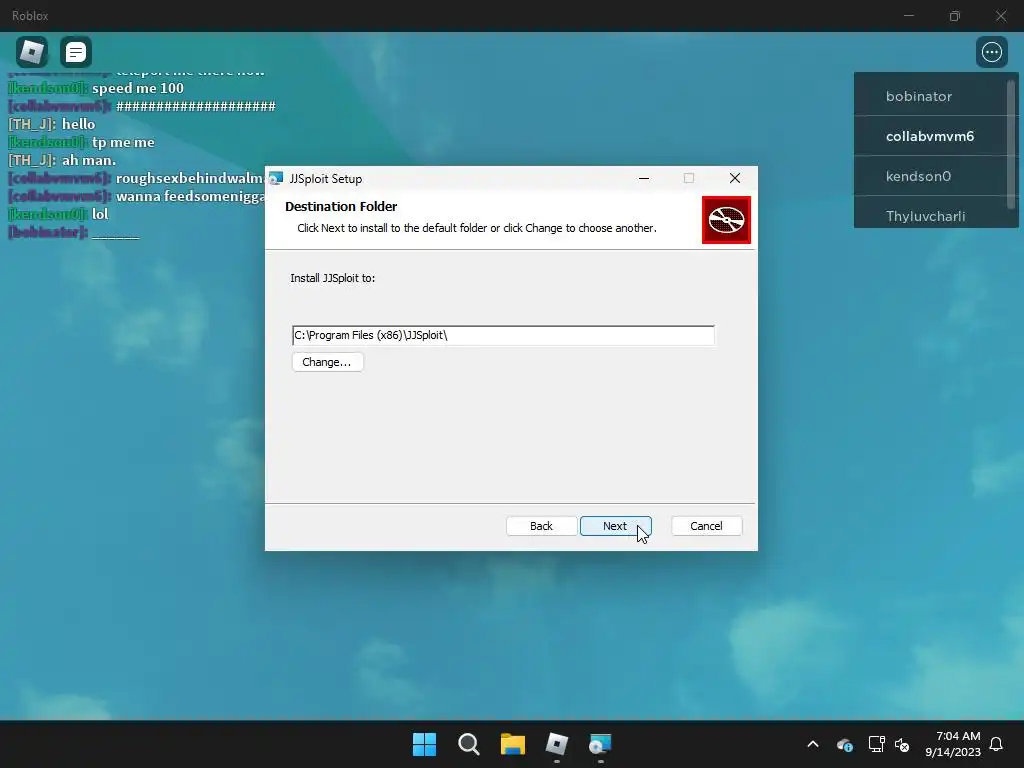Click the Destination Folder heading
1024x768 pixels.
pos(341,206)
